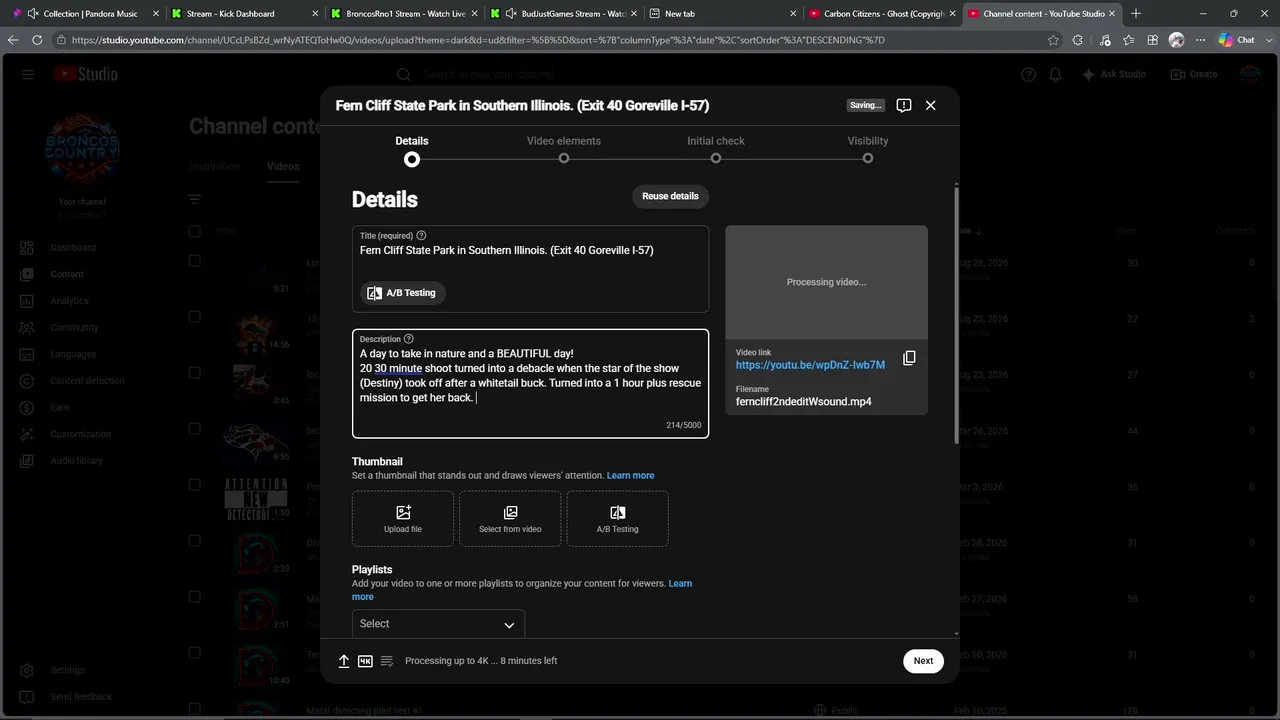Check the box for the 10:40 video row

click(x=195, y=653)
